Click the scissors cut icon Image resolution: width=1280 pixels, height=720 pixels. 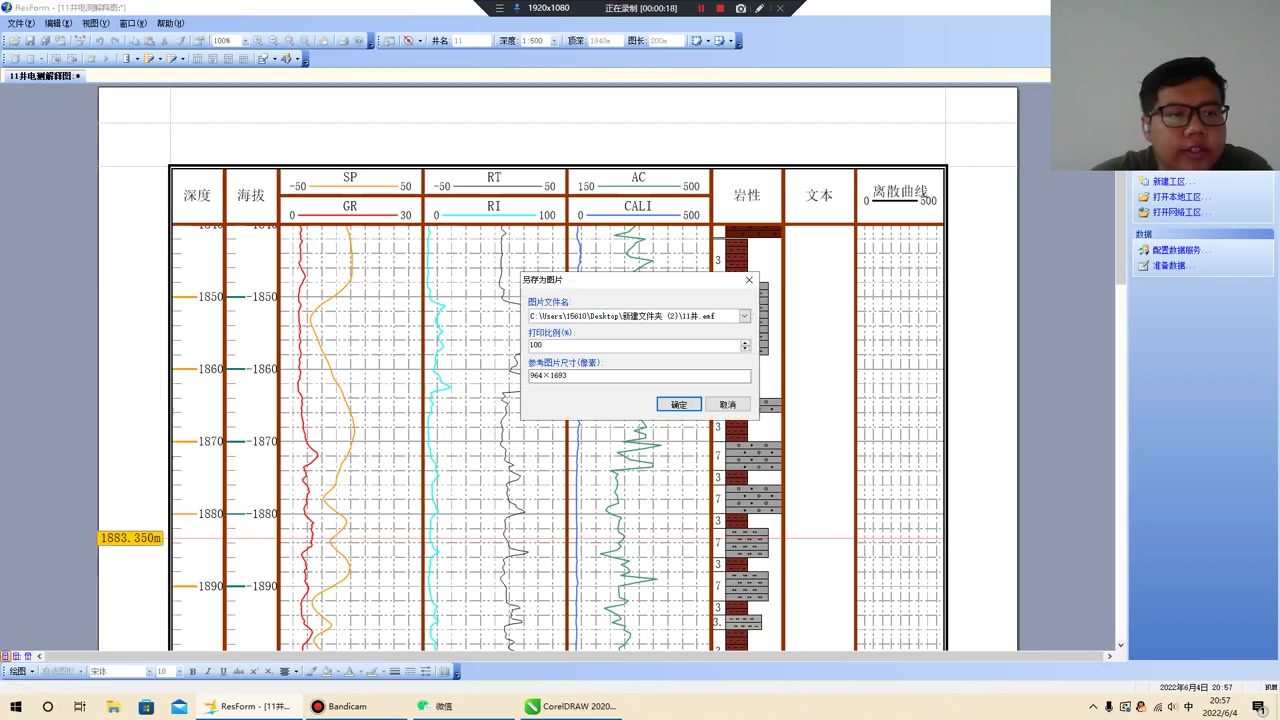pyautogui.click(x=164, y=41)
